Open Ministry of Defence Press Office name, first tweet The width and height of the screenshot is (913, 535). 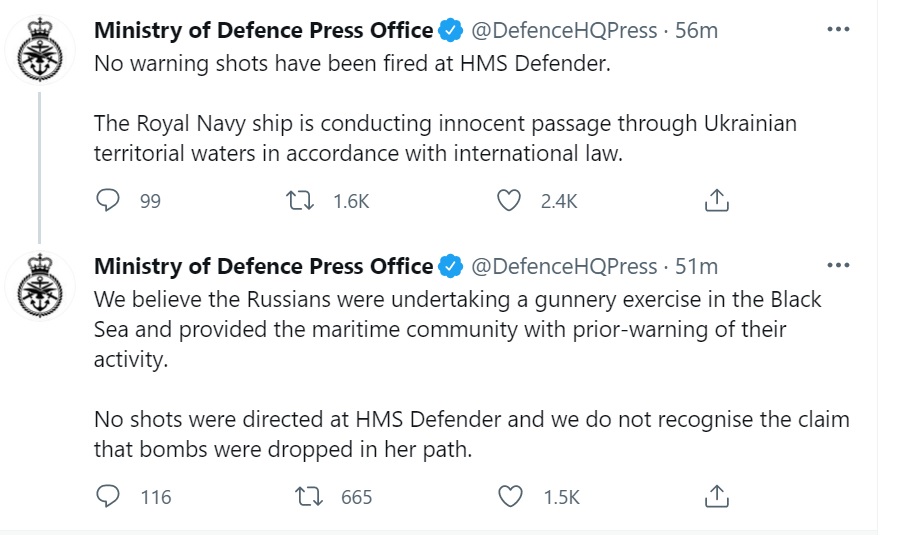pos(264,30)
